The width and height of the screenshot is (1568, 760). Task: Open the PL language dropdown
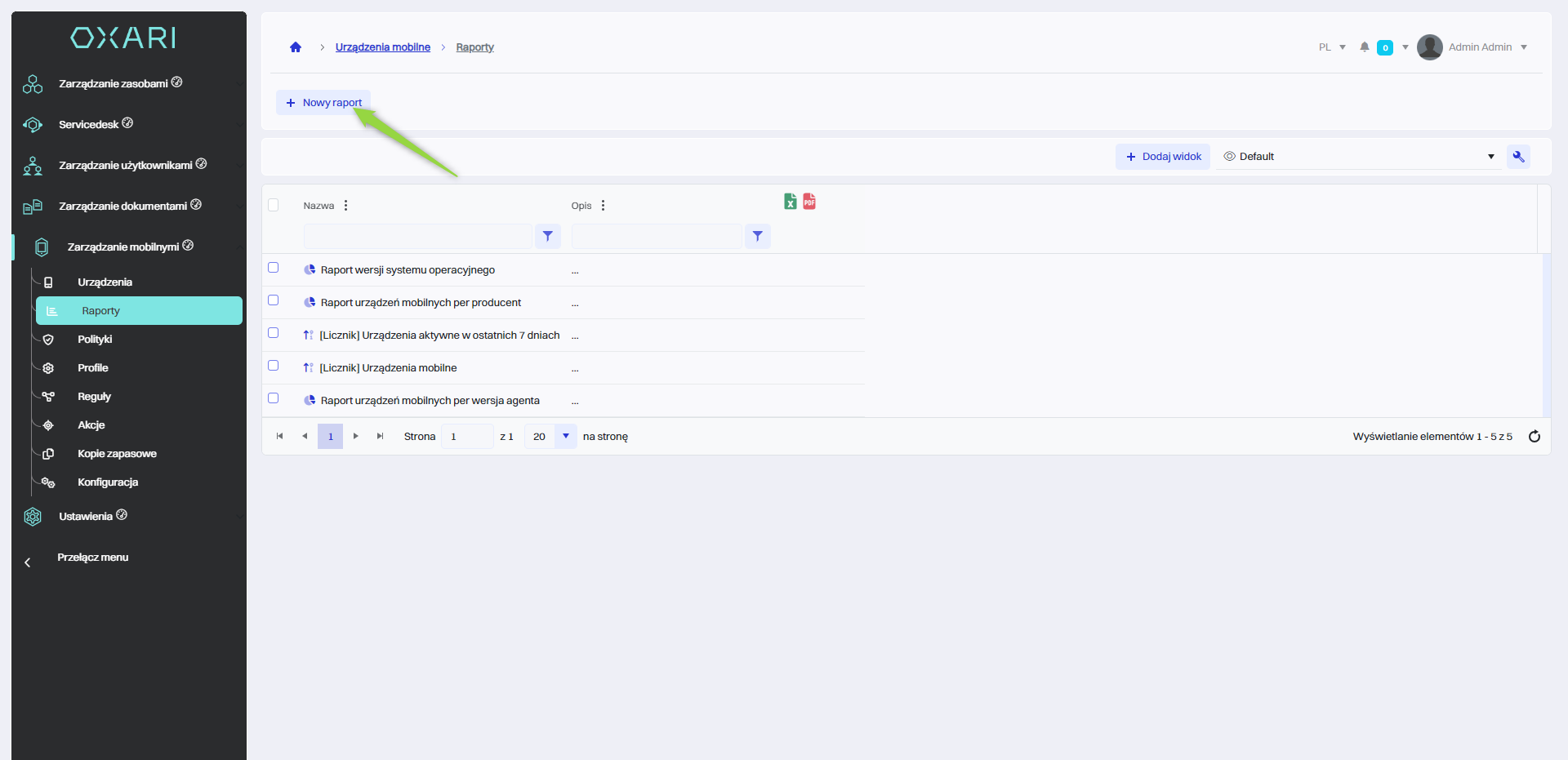(1332, 47)
